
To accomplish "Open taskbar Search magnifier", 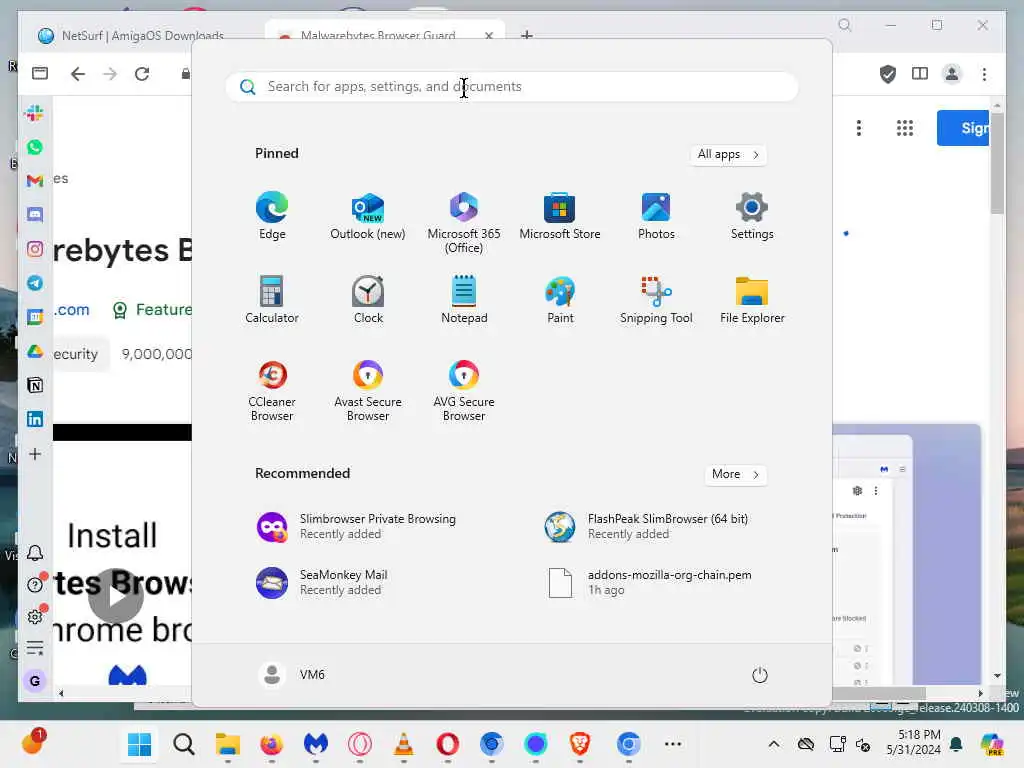I will [184, 744].
